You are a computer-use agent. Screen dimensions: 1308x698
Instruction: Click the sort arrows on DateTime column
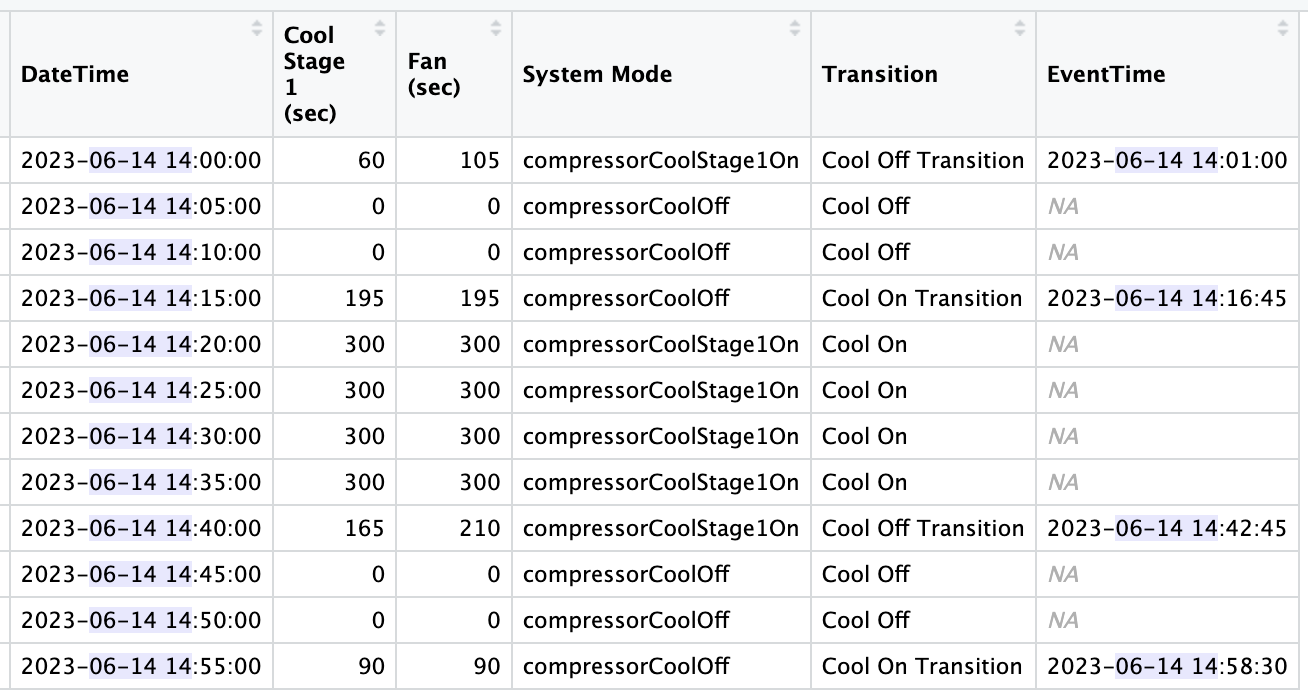[x=257, y=28]
